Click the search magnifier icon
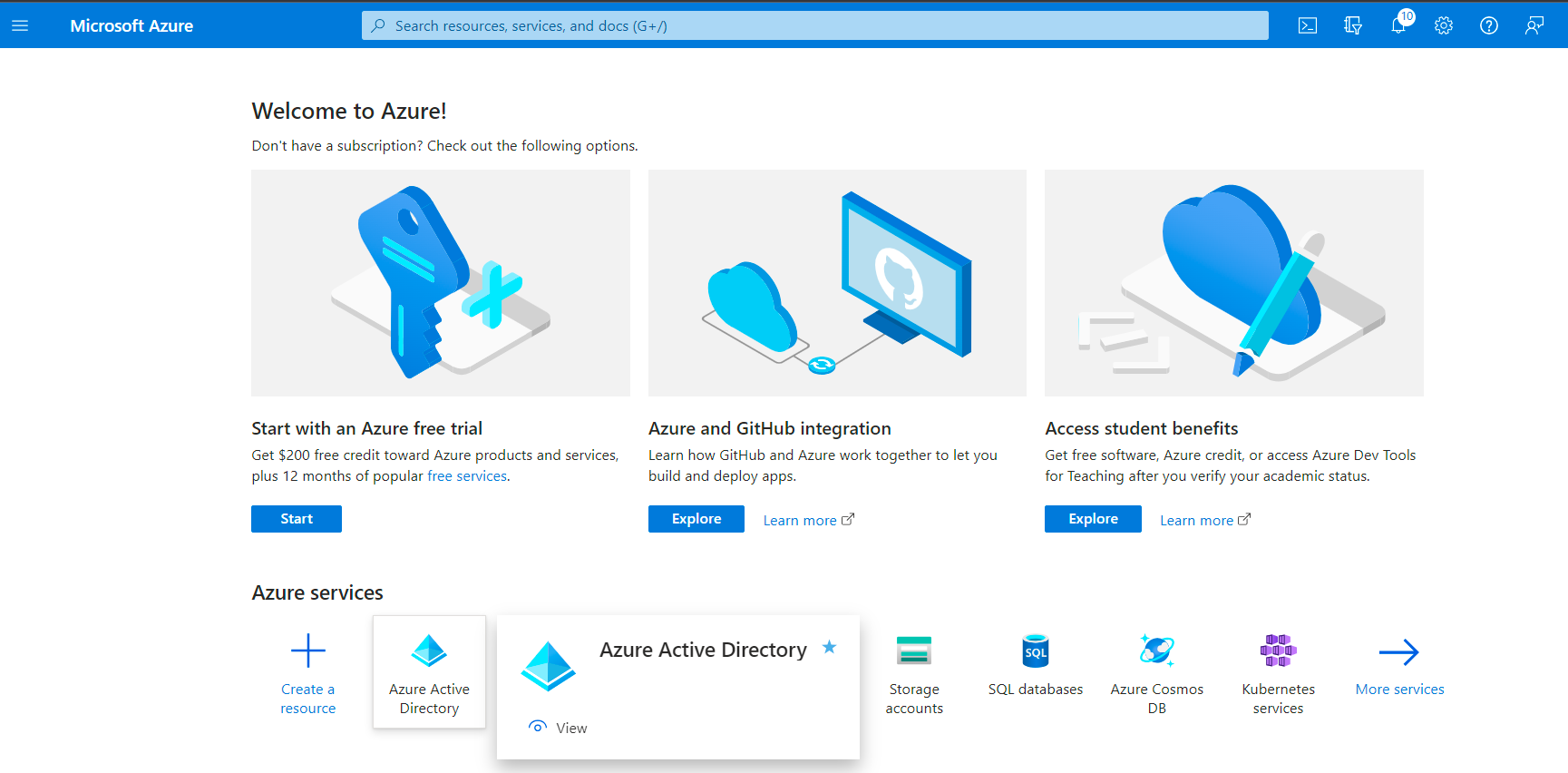The image size is (1568, 773). [x=379, y=25]
